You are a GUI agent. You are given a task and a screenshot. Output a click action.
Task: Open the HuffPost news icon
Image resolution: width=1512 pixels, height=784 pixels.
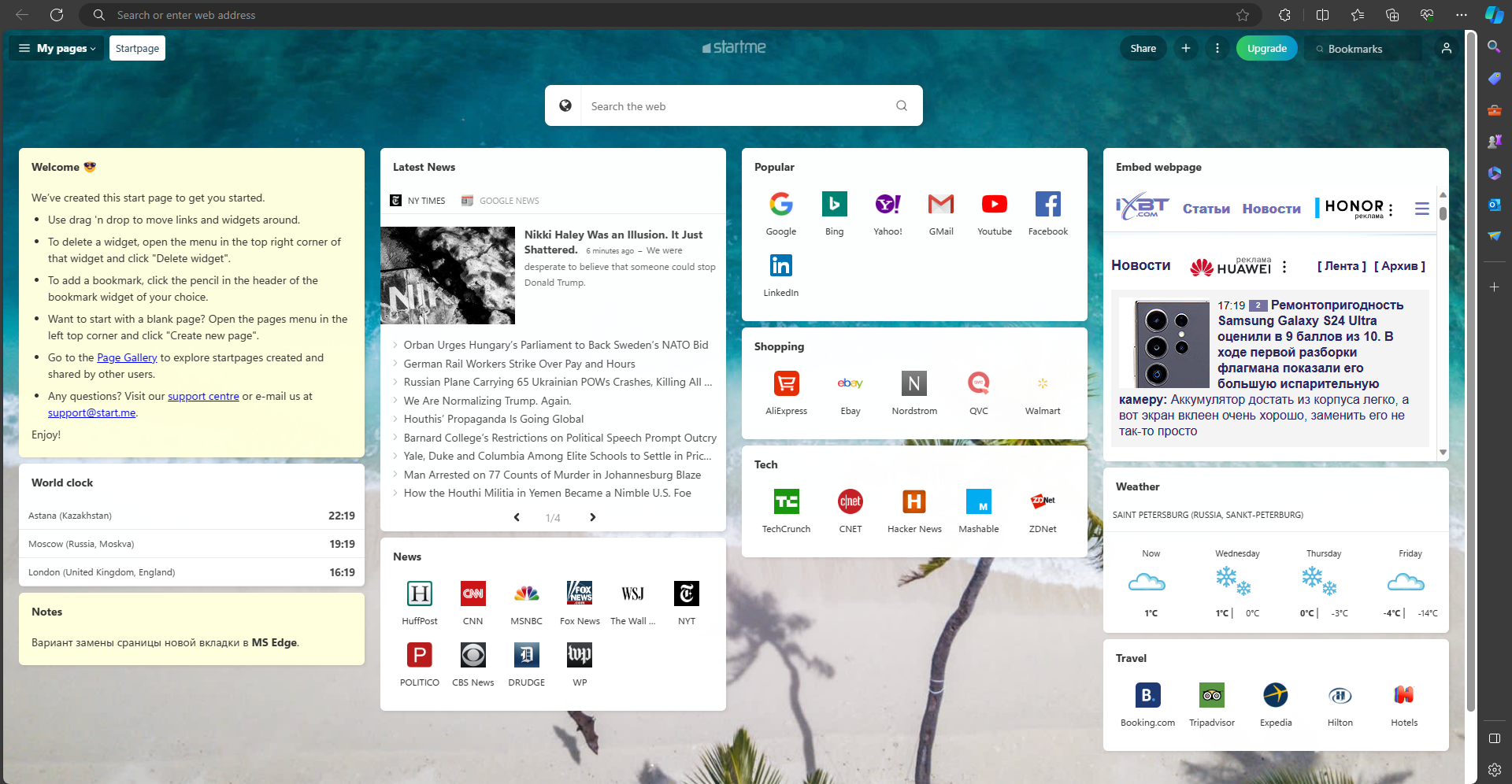coord(420,594)
